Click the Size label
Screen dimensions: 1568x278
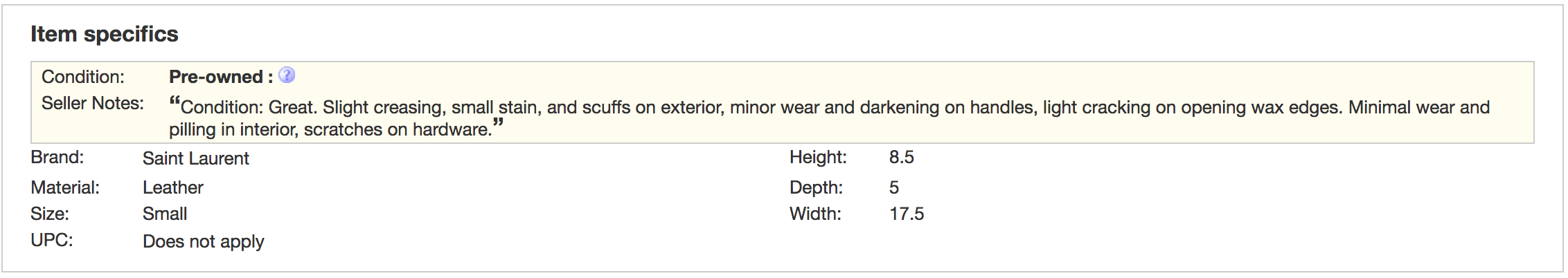pos(50,214)
